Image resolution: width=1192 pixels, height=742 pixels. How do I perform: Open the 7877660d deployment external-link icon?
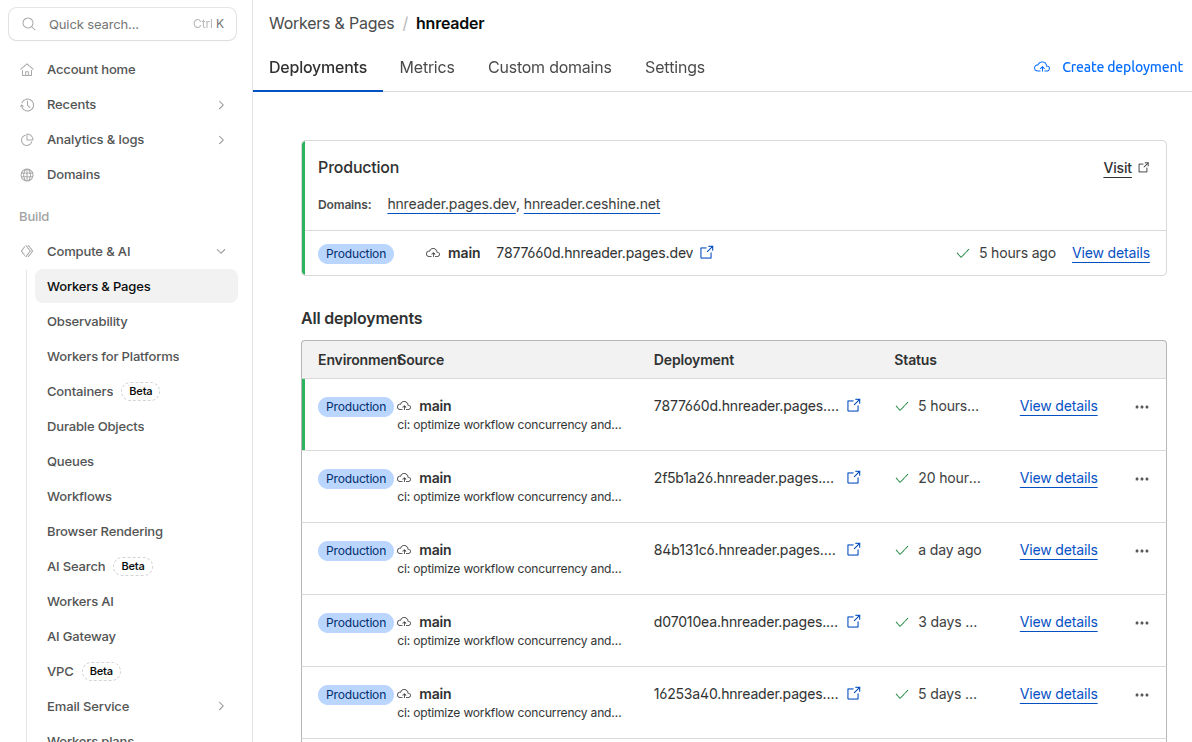tap(707, 253)
